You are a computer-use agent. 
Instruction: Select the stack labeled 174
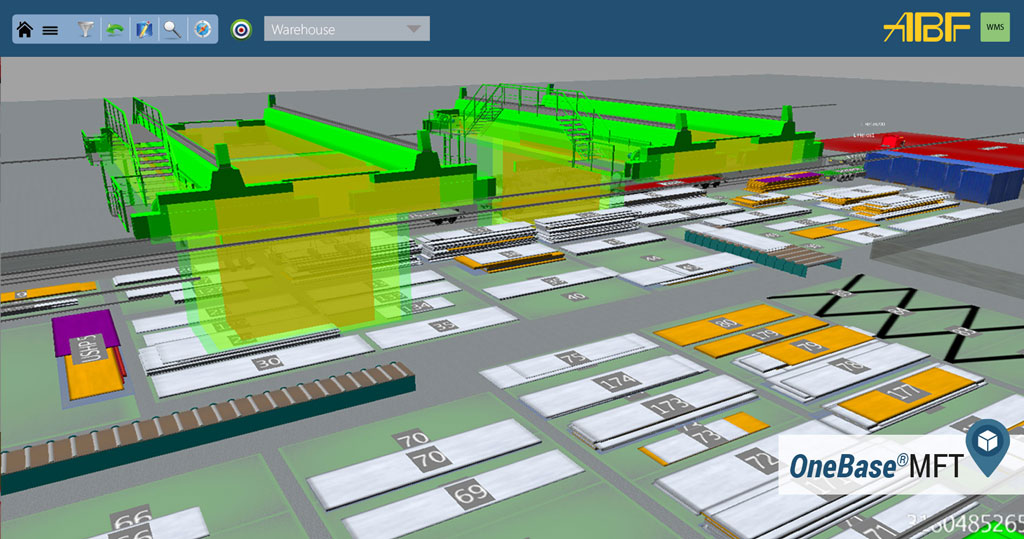click(617, 381)
